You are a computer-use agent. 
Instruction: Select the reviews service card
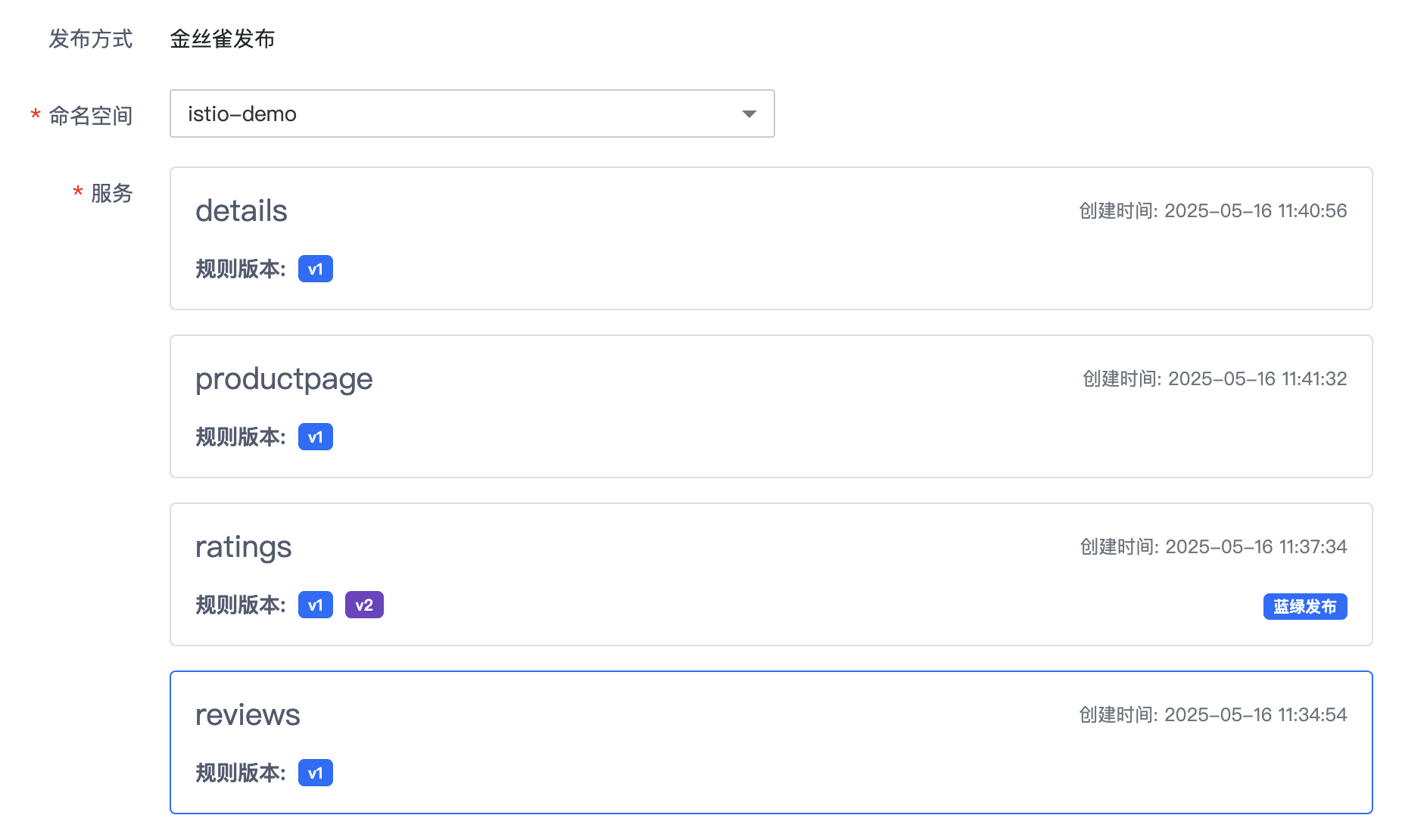771,742
